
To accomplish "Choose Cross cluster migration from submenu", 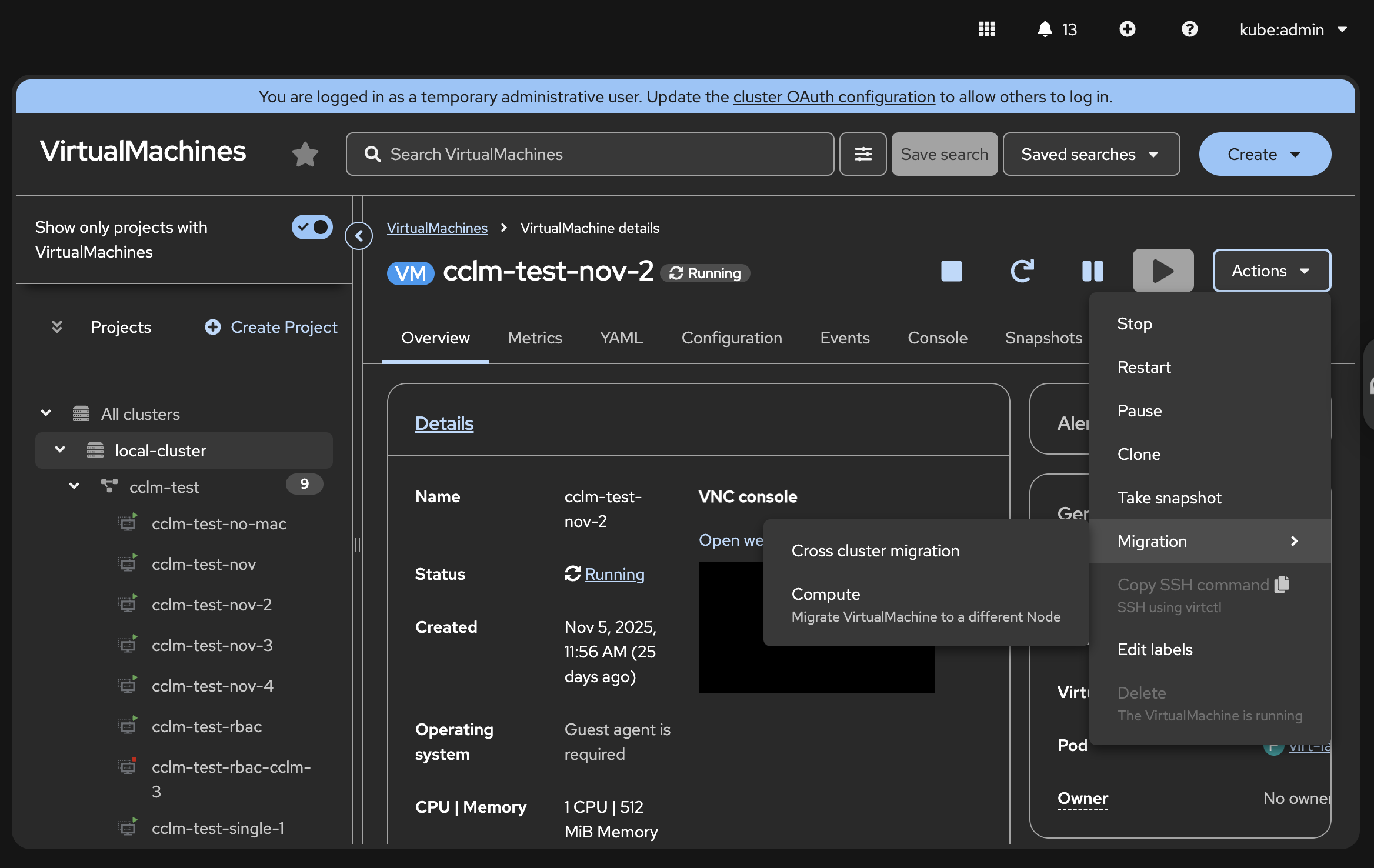I will (x=875, y=550).
